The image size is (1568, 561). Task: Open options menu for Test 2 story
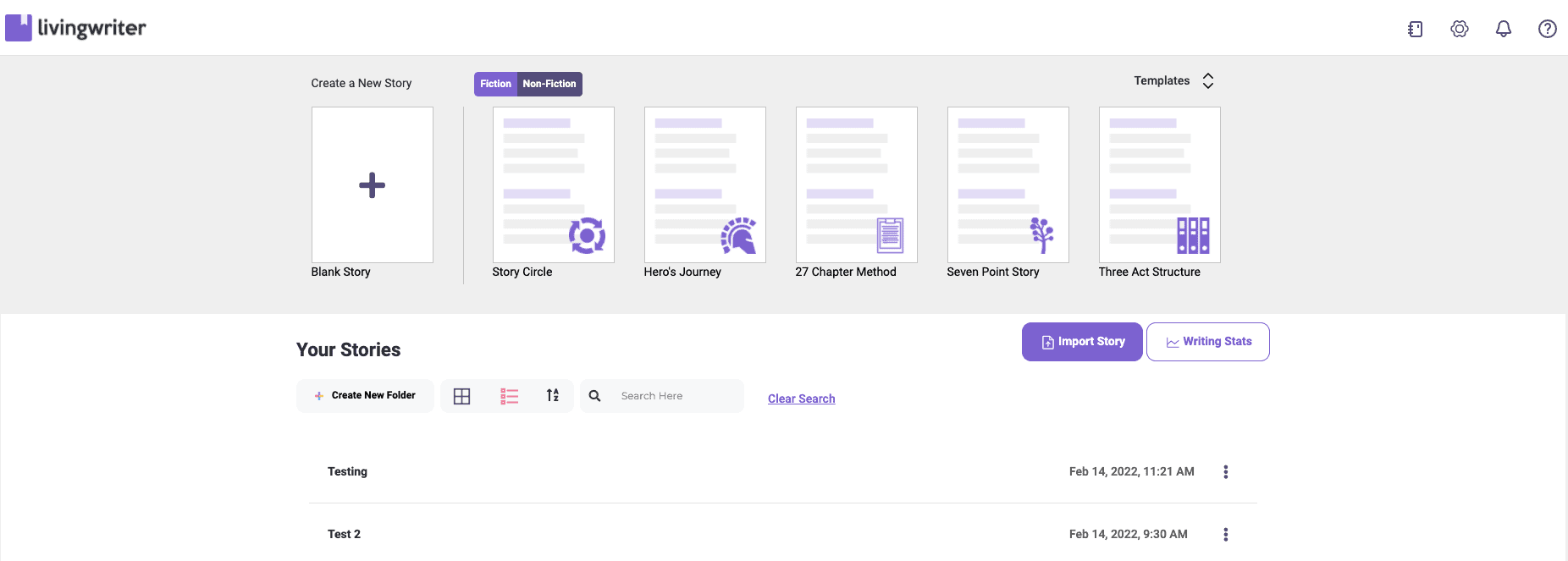[1226, 535]
